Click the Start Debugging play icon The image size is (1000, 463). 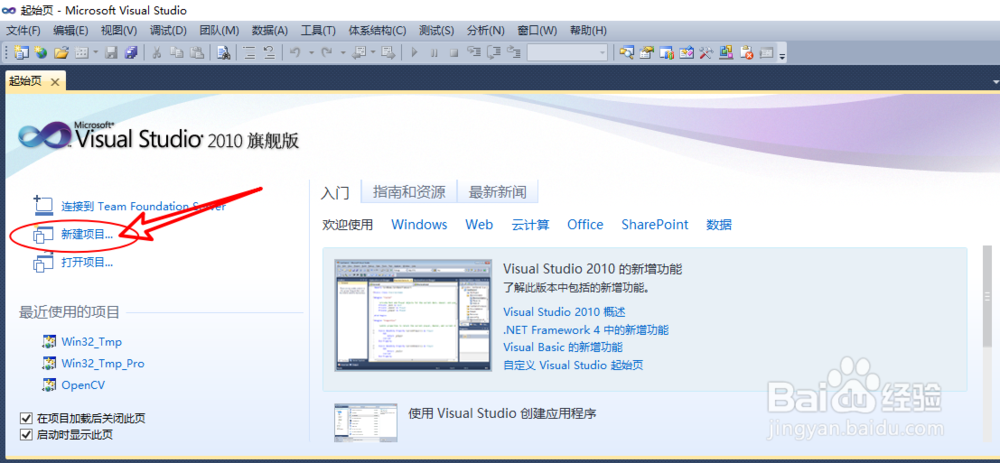415,52
